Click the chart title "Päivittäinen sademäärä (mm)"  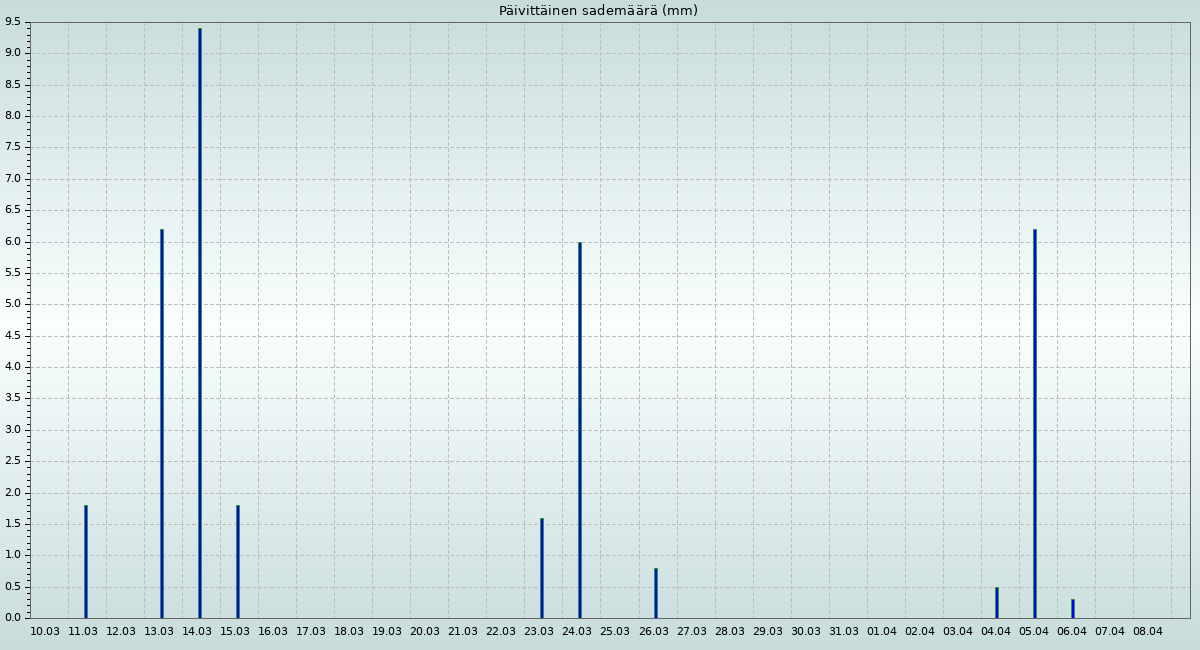click(598, 11)
